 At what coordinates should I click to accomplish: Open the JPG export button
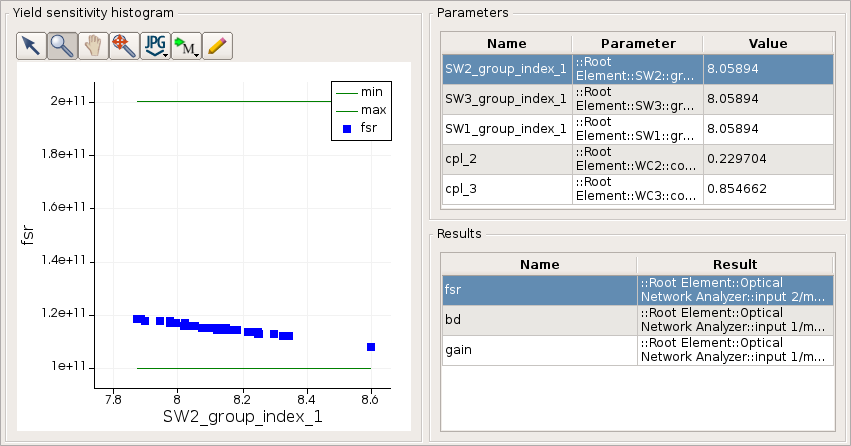click(x=155, y=46)
